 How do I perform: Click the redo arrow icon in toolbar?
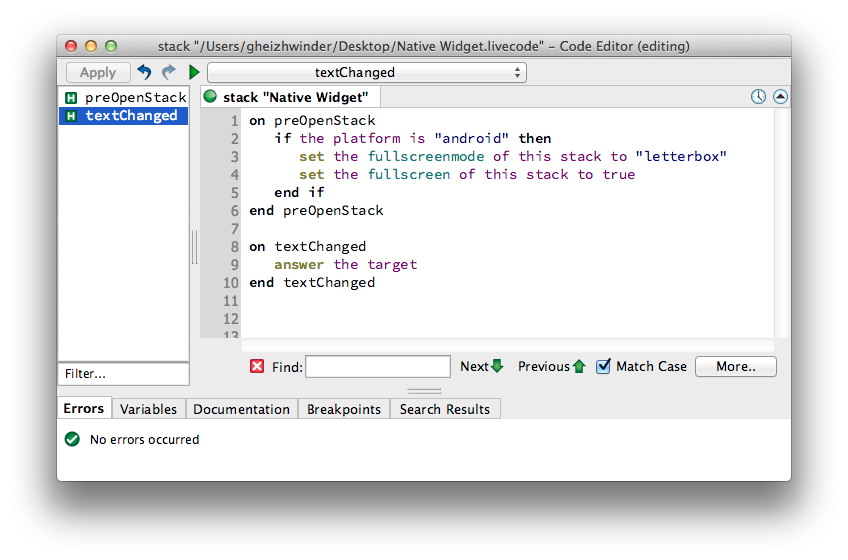pyautogui.click(x=169, y=72)
